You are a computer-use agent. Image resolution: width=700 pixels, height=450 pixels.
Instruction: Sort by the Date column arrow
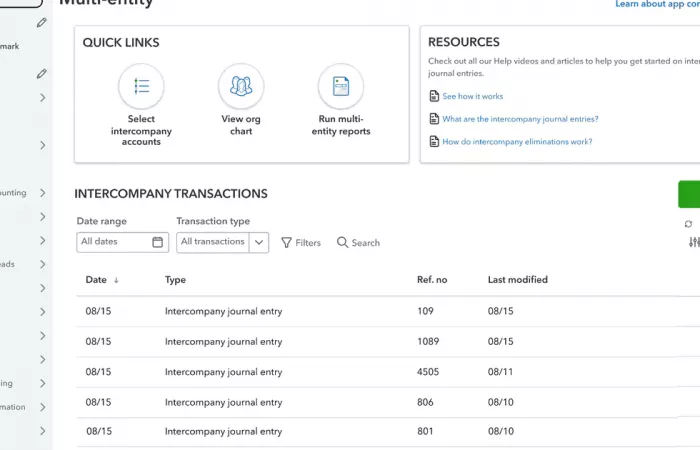point(116,280)
